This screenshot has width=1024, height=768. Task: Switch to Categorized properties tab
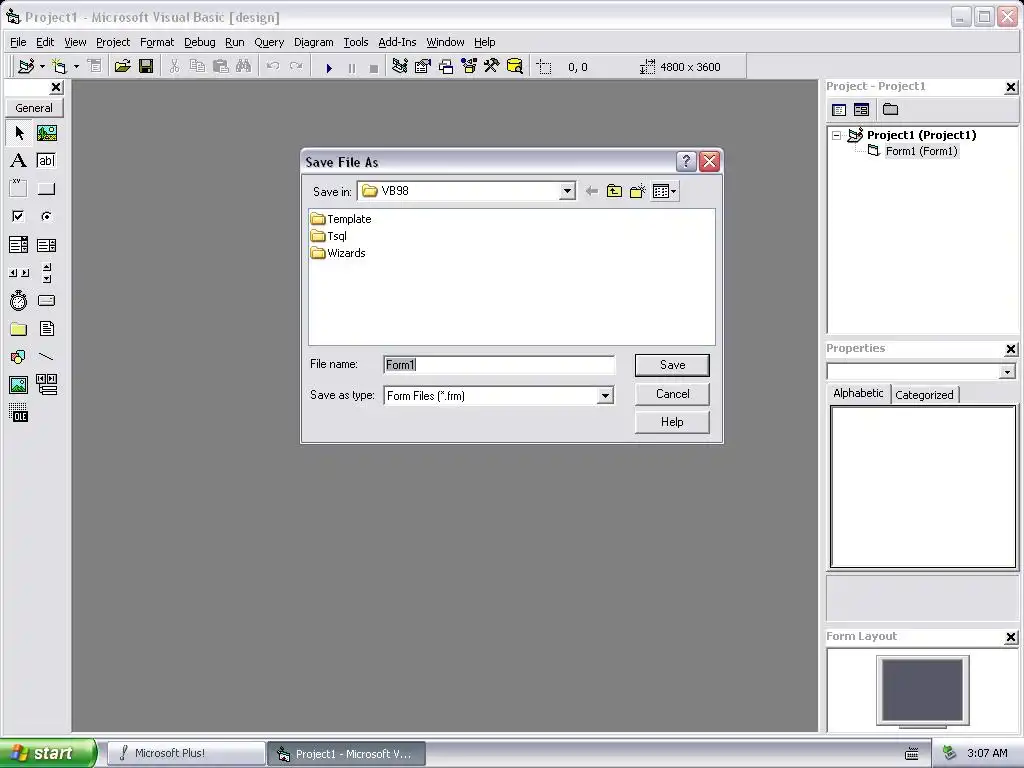tap(924, 395)
